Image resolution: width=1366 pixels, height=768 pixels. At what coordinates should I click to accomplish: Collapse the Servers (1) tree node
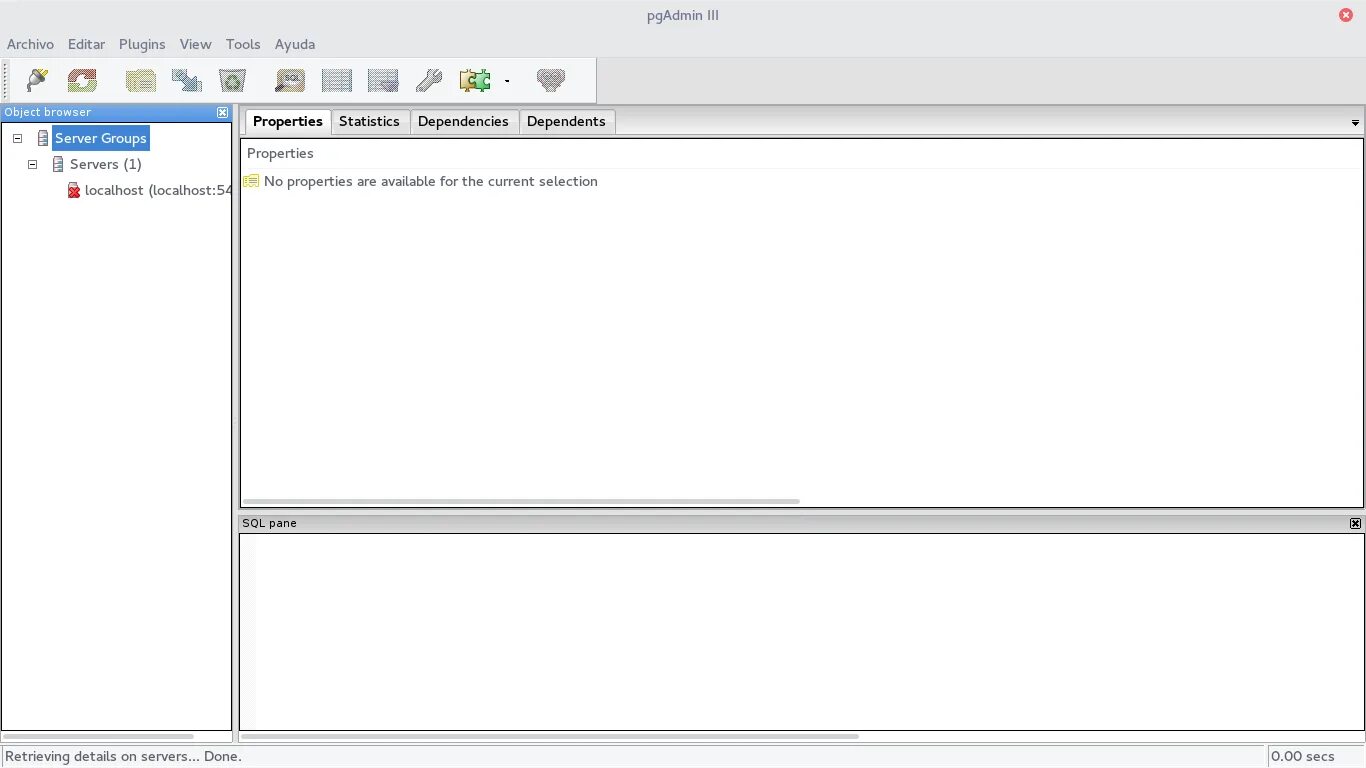pyautogui.click(x=32, y=164)
